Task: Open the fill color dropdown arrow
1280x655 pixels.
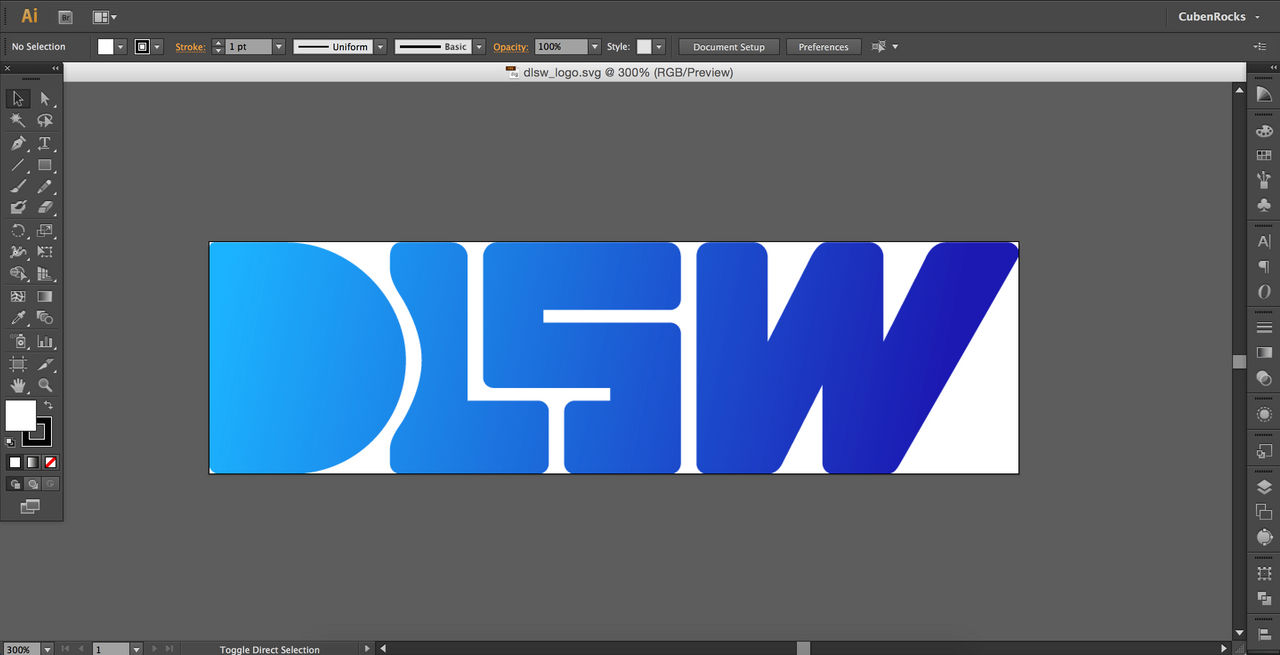Action: click(x=121, y=47)
